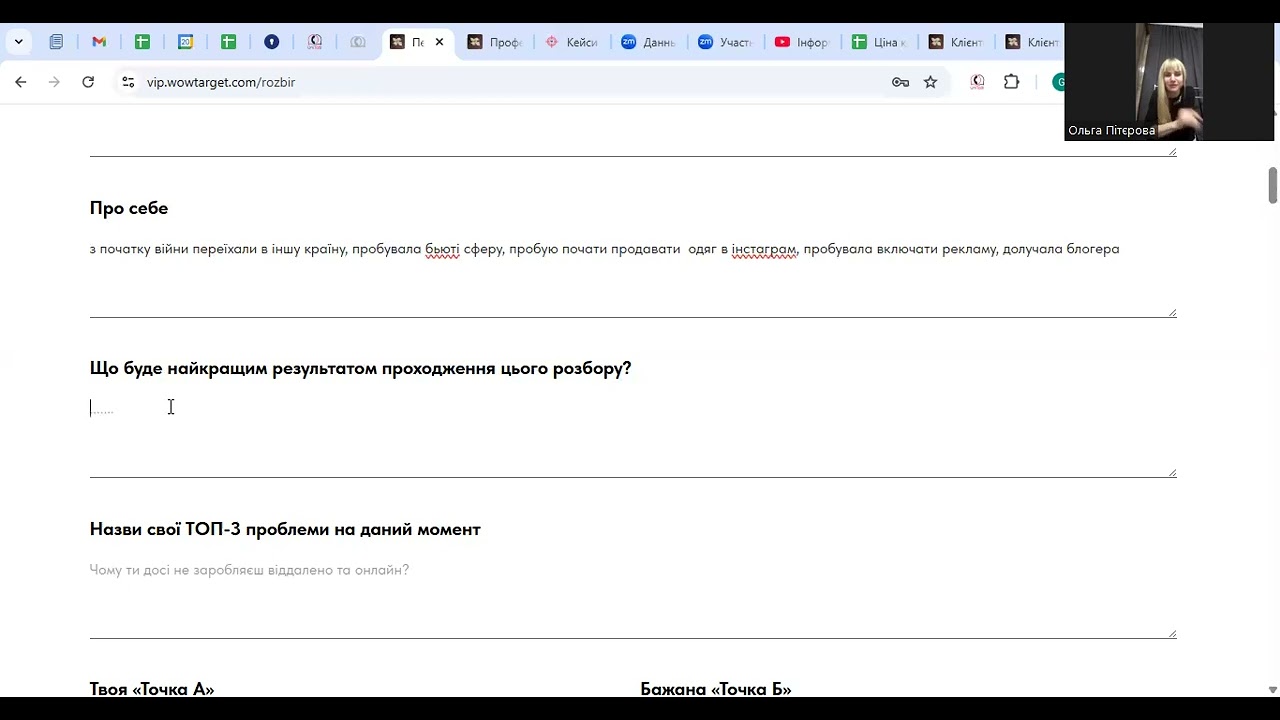1280x720 pixels.
Task: Switch to the Google Docs pinned tab
Action: (56, 42)
